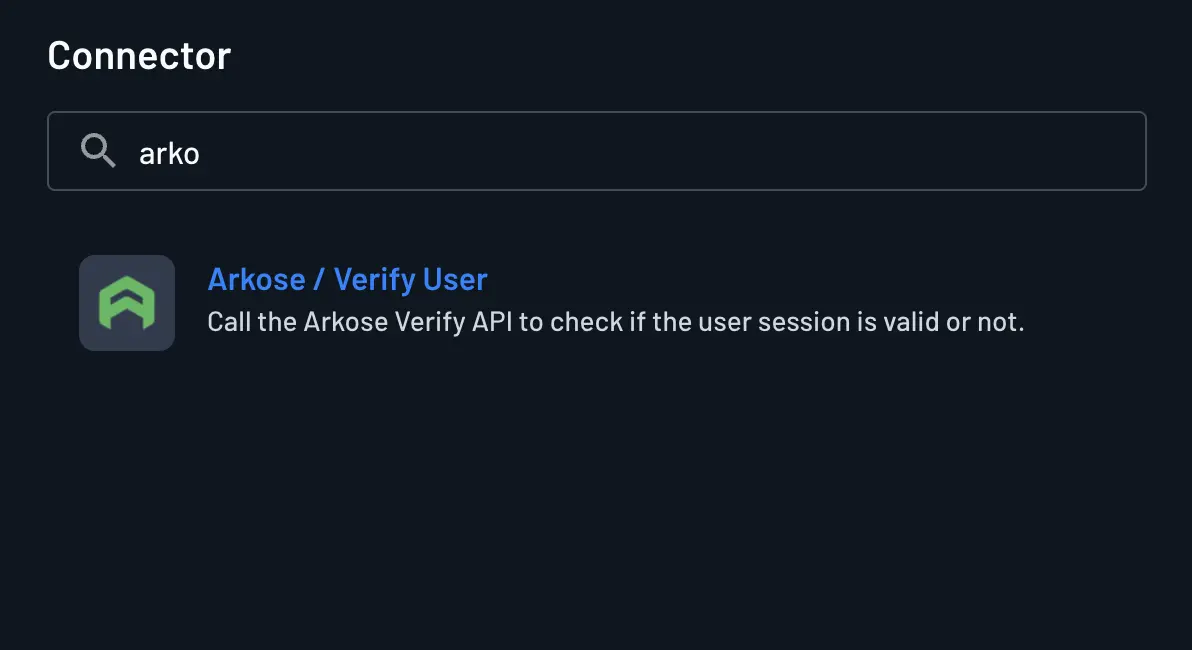Choose the connector with green chevron thumbnail
This screenshot has width=1192, height=650.
point(127,303)
